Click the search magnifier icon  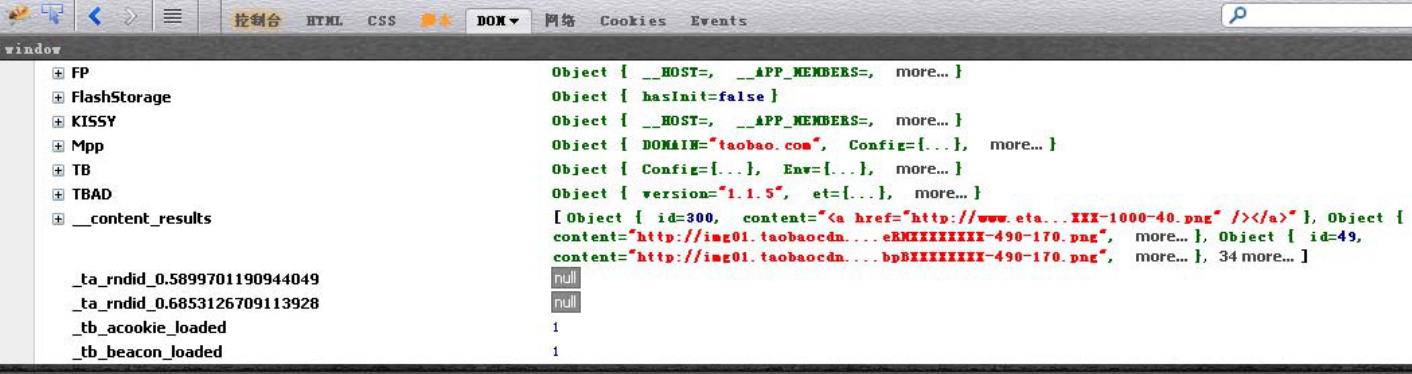point(1239,15)
